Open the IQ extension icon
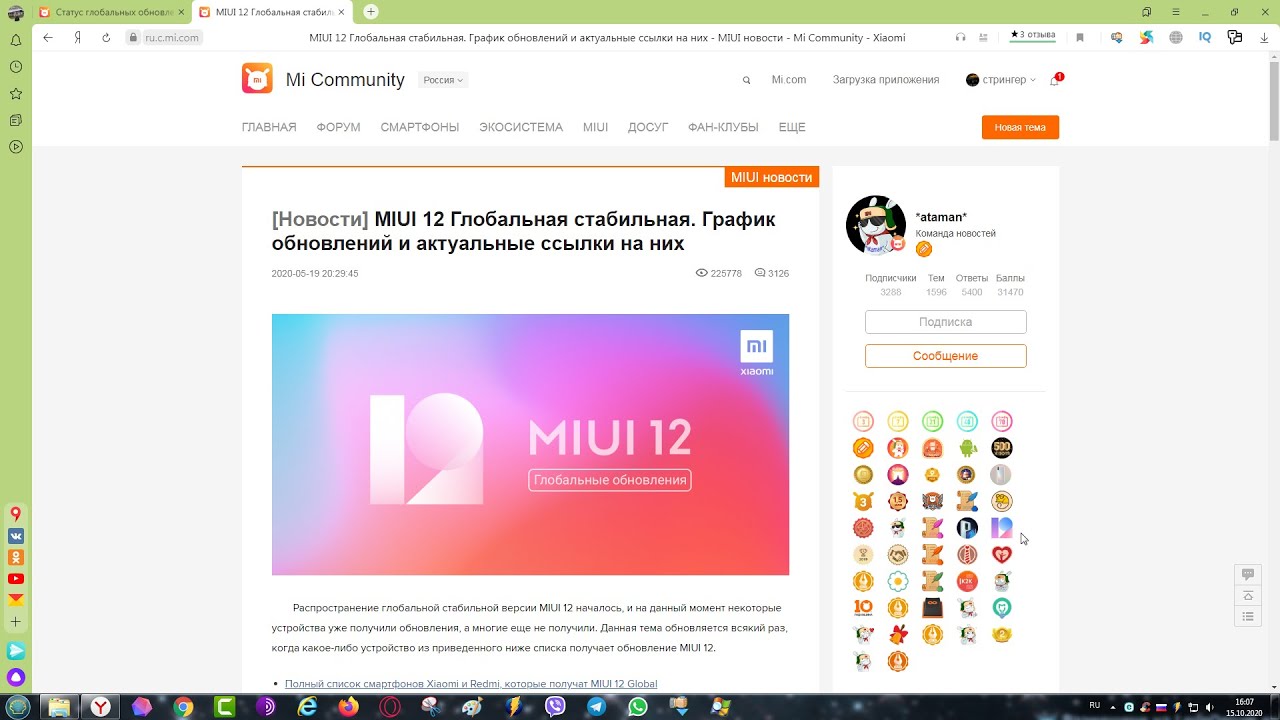 1205,38
